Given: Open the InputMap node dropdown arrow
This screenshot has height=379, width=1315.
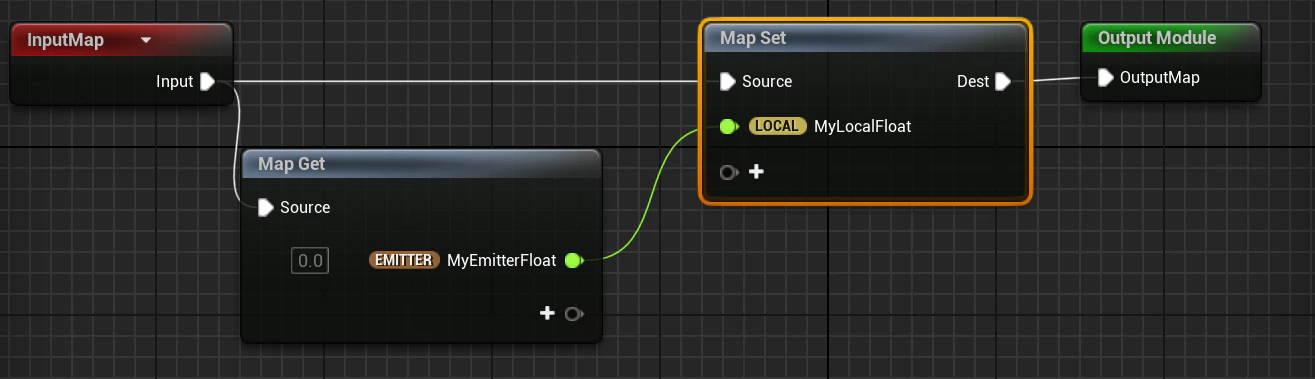Looking at the screenshot, I should tap(146, 41).
